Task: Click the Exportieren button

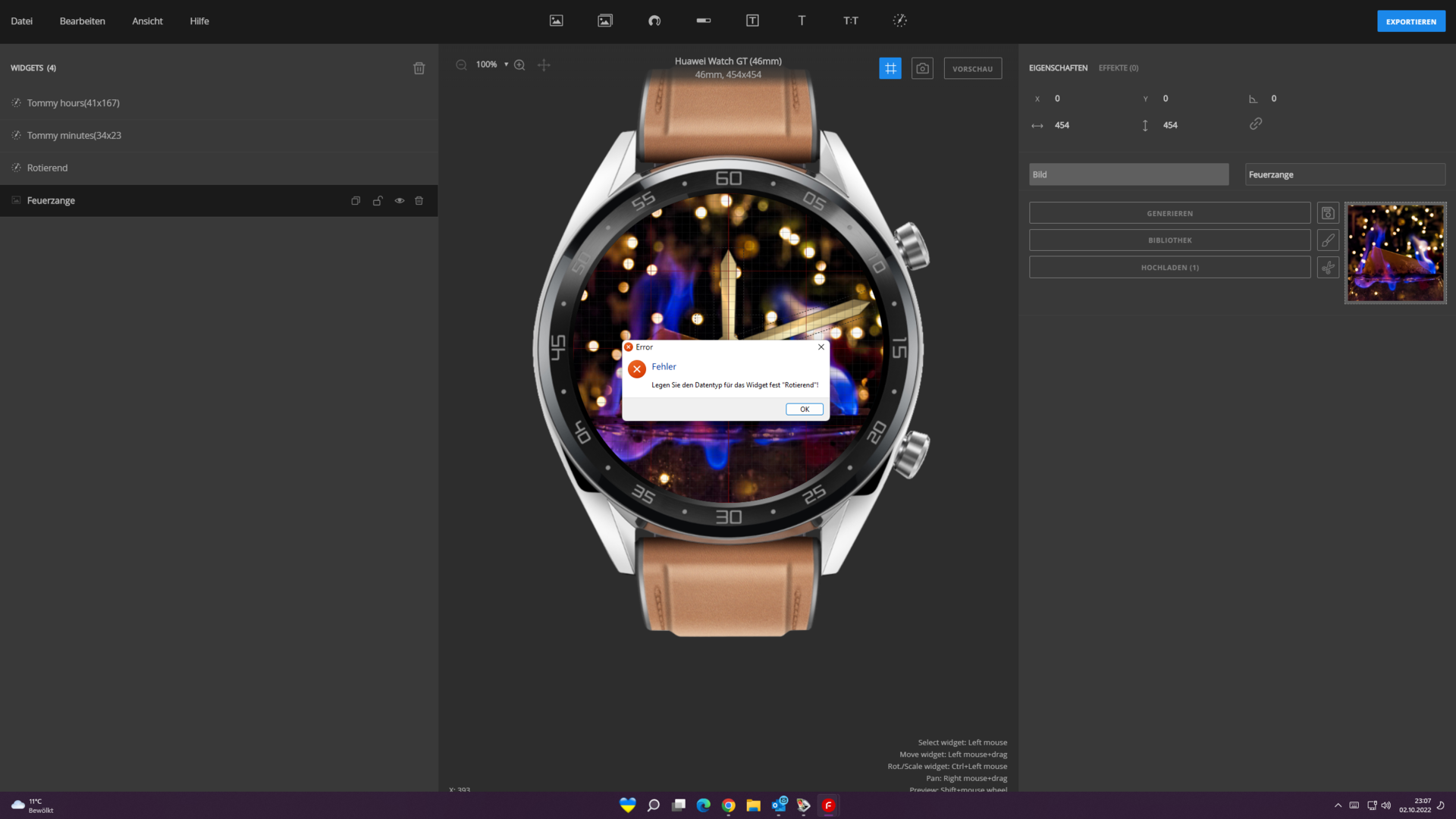Action: [1410, 21]
